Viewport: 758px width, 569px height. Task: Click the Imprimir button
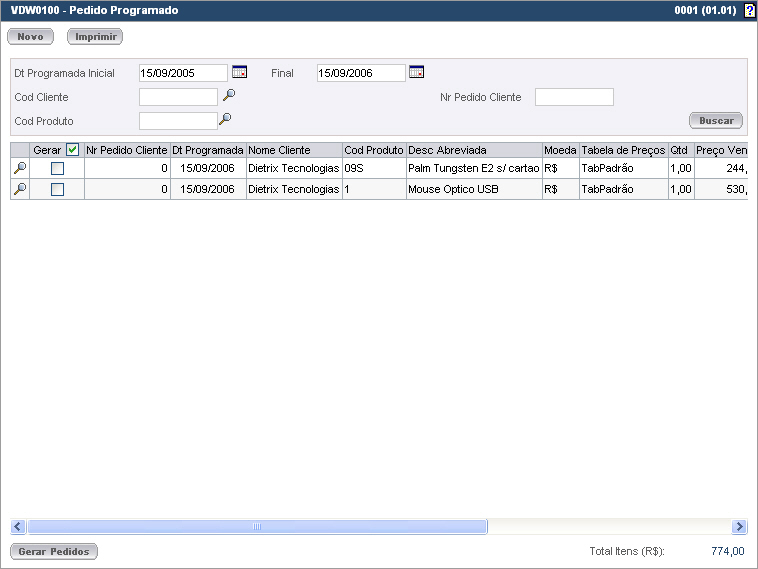point(95,37)
